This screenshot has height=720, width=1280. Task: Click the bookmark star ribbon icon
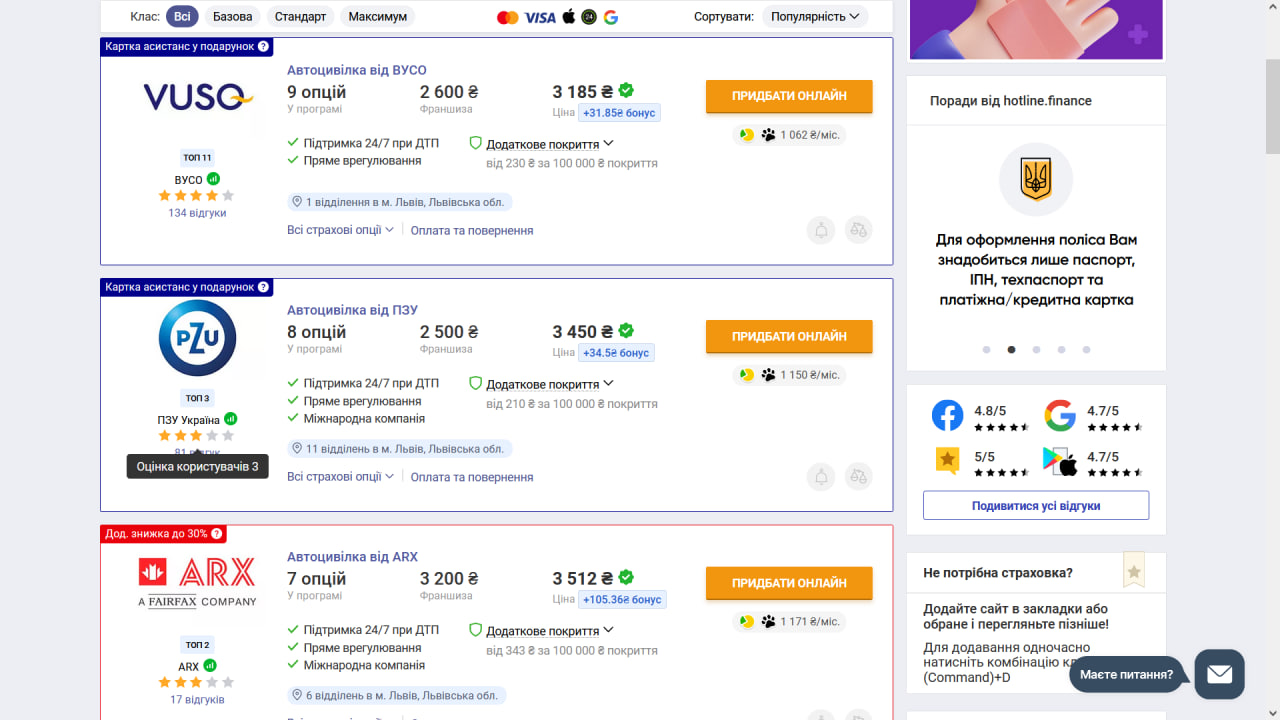tap(1134, 571)
